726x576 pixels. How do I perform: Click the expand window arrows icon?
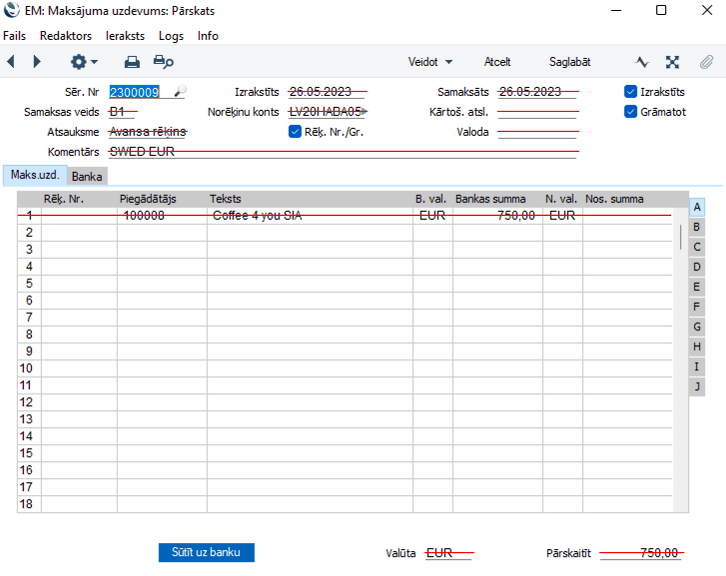(x=673, y=62)
